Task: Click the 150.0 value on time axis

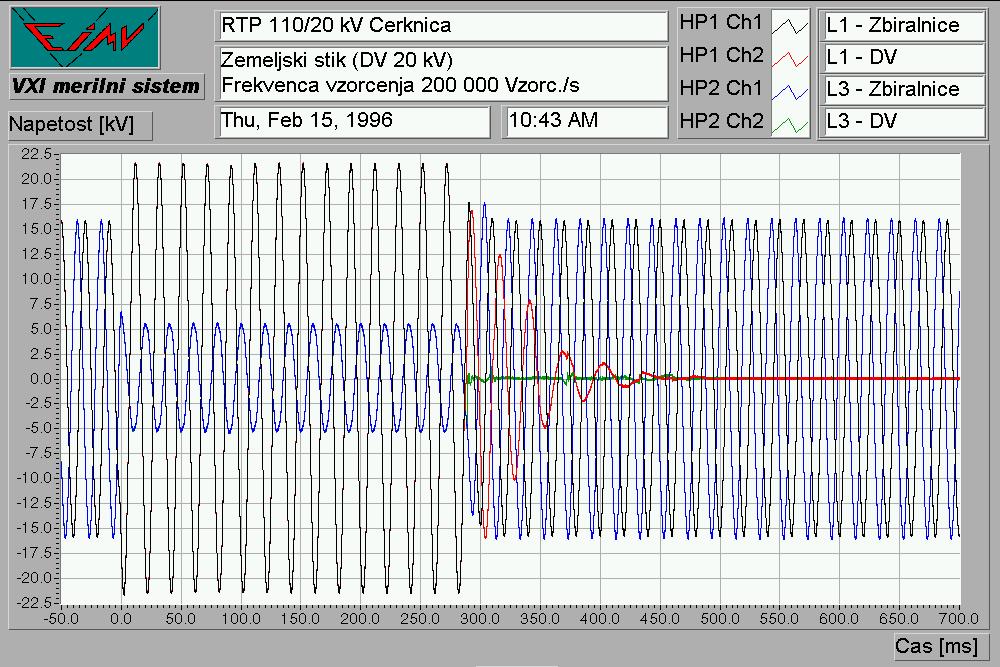Action: (300, 619)
